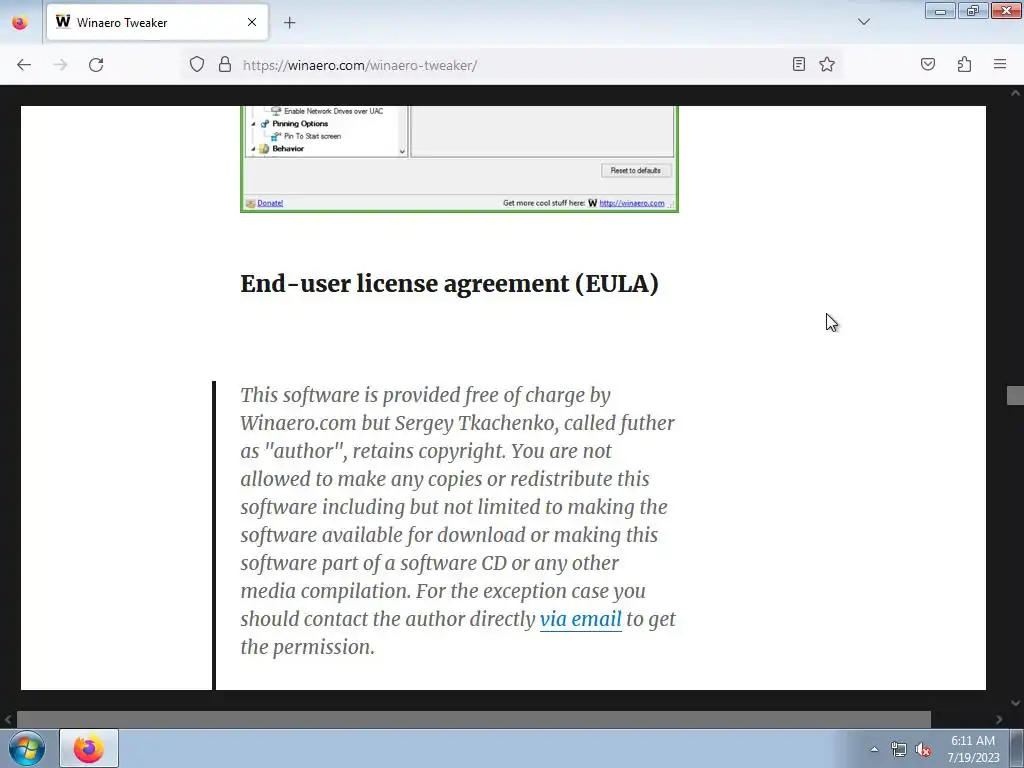The width and height of the screenshot is (1024, 768).
Task: Click horizontal scrollbar thumb
Action: click(x=473, y=719)
